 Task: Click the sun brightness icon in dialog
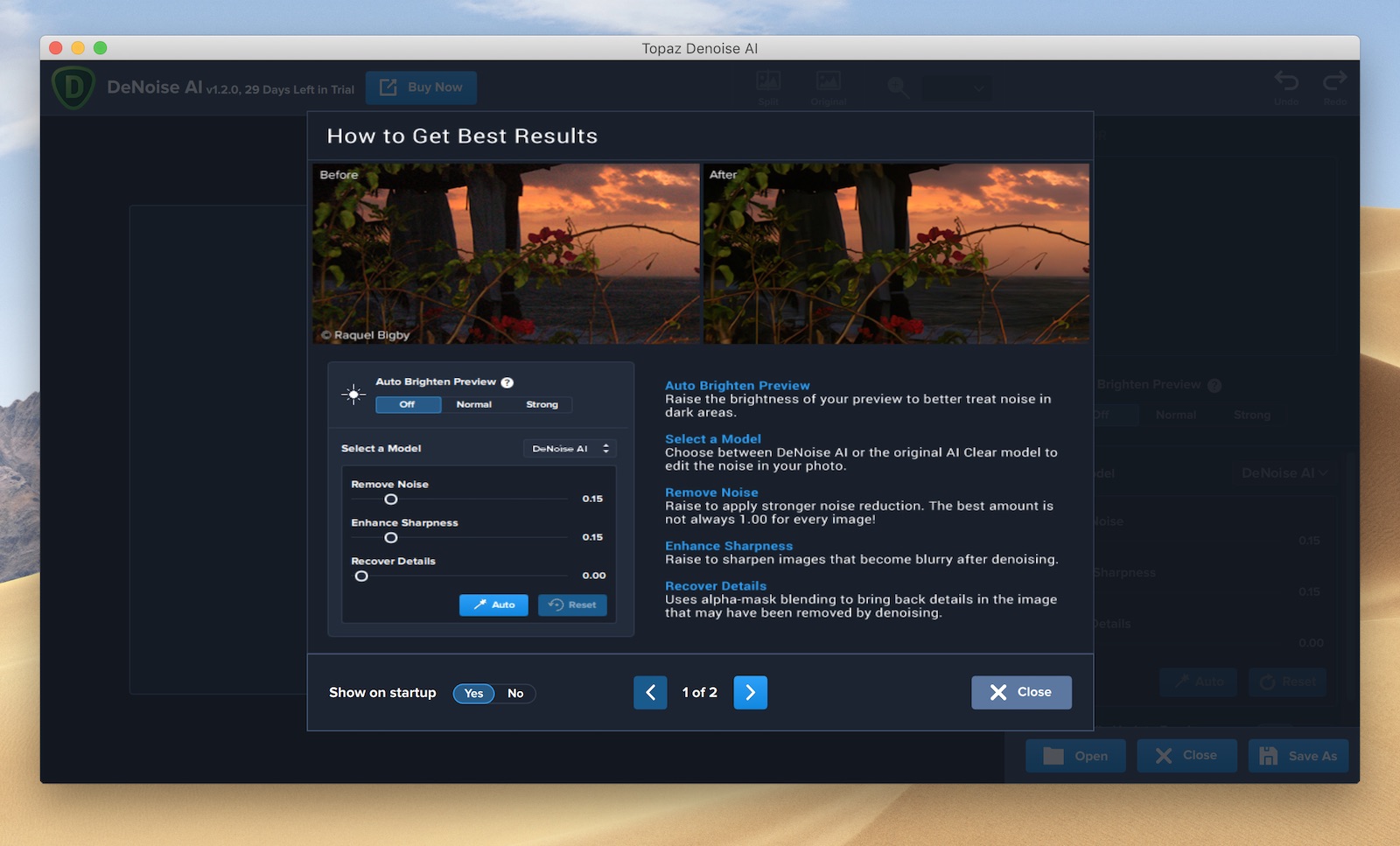tap(353, 395)
